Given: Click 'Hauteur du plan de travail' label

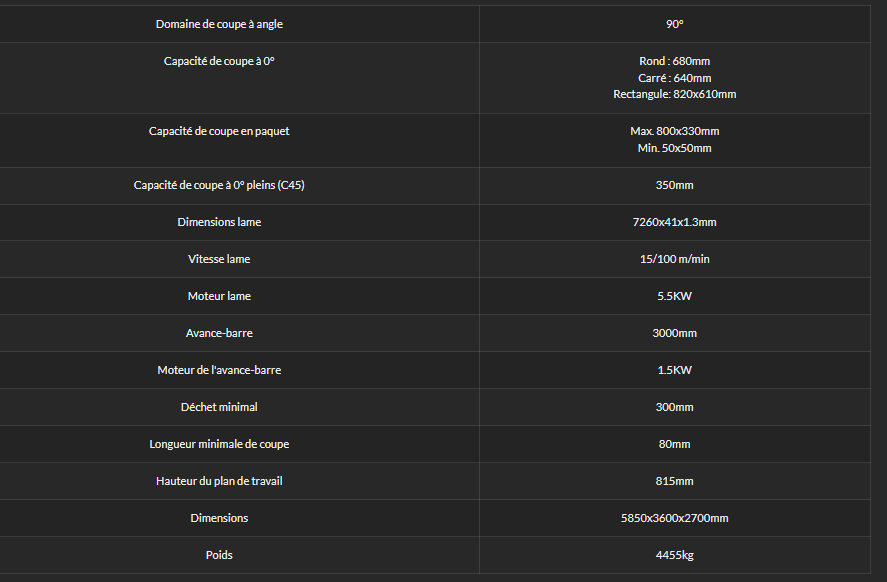Looking at the screenshot, I should click(219, 481).
